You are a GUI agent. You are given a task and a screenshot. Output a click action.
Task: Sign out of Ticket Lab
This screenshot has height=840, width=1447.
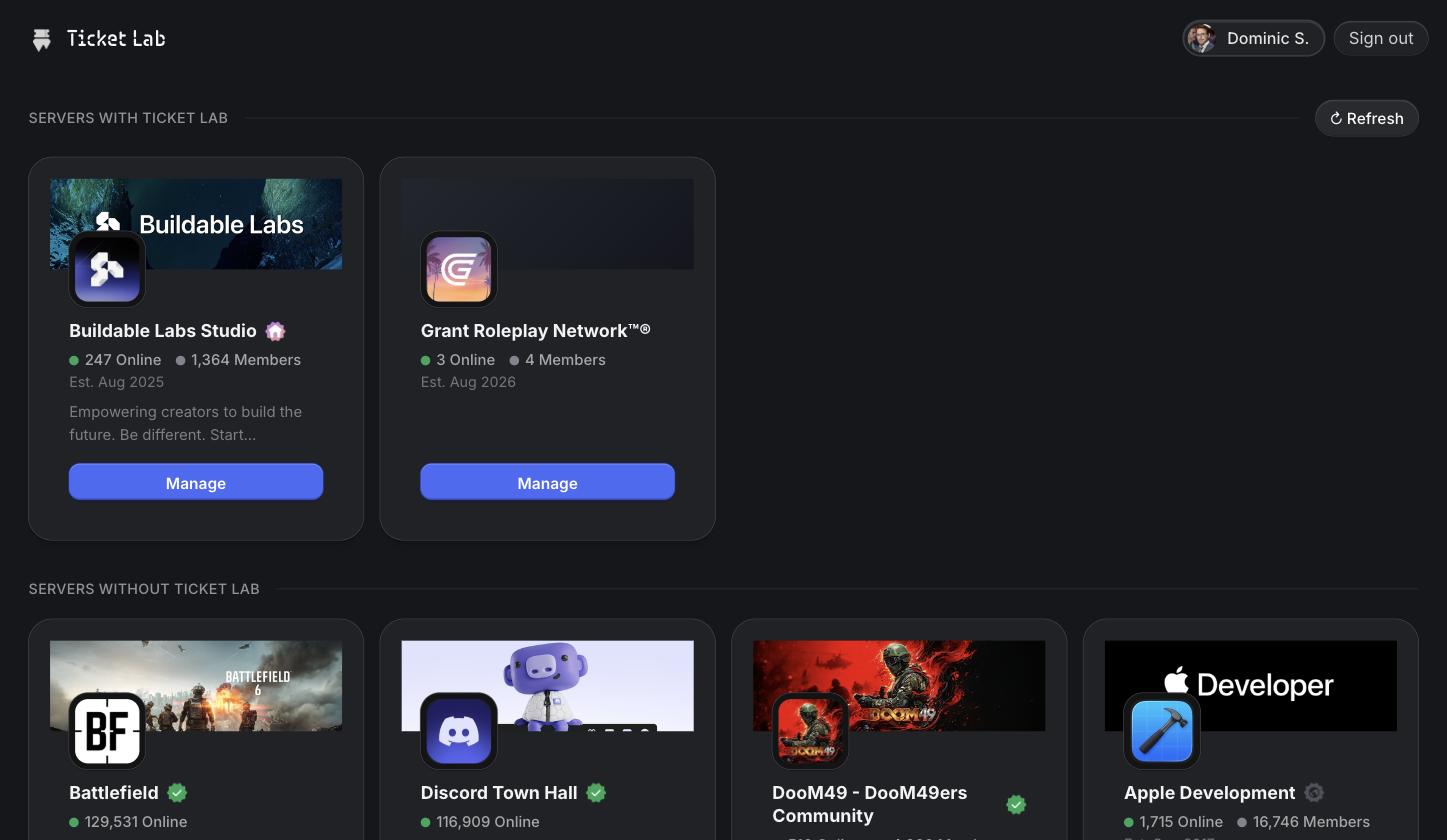tap(1381, 38)
